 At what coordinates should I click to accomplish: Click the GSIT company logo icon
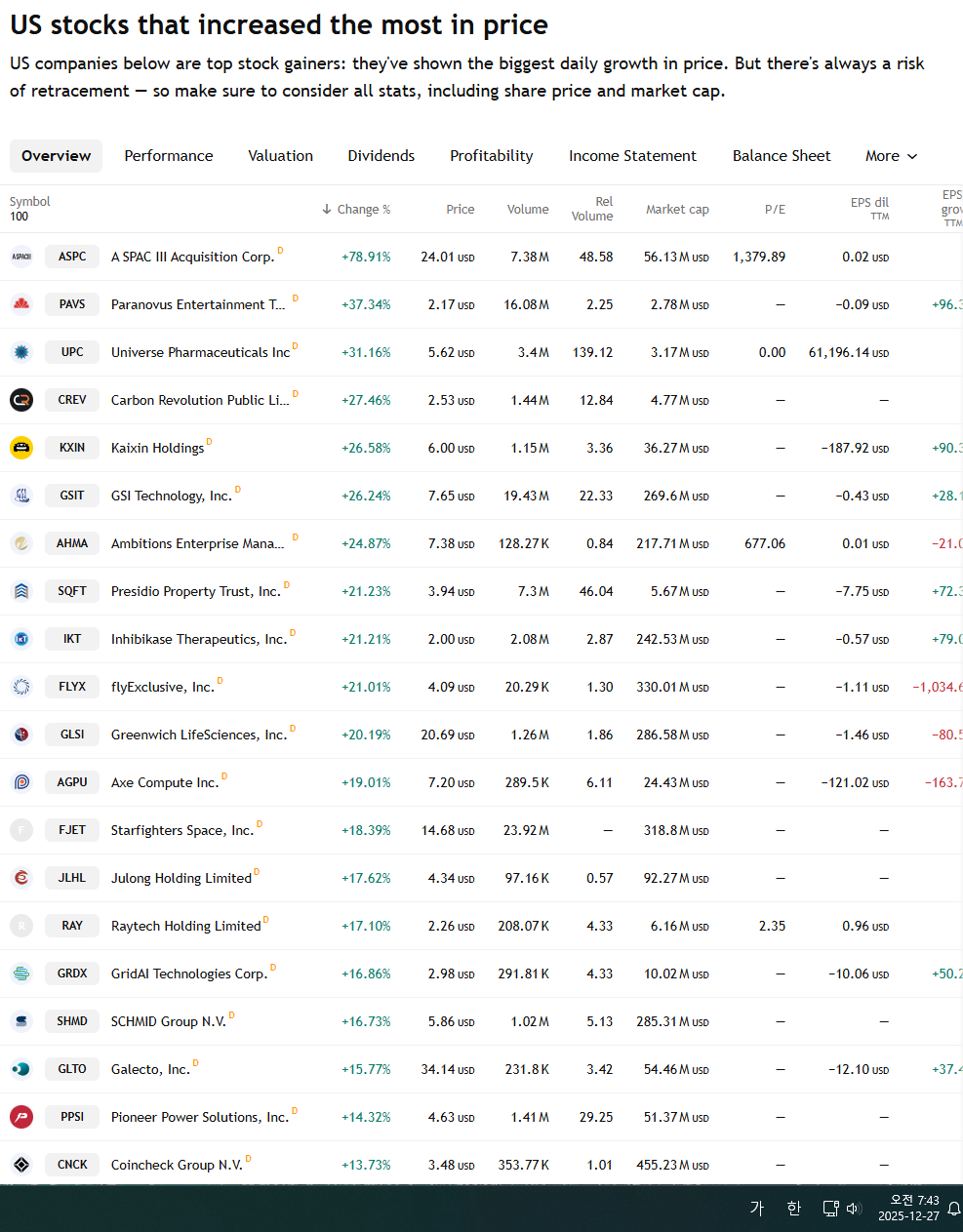[21, 496]
